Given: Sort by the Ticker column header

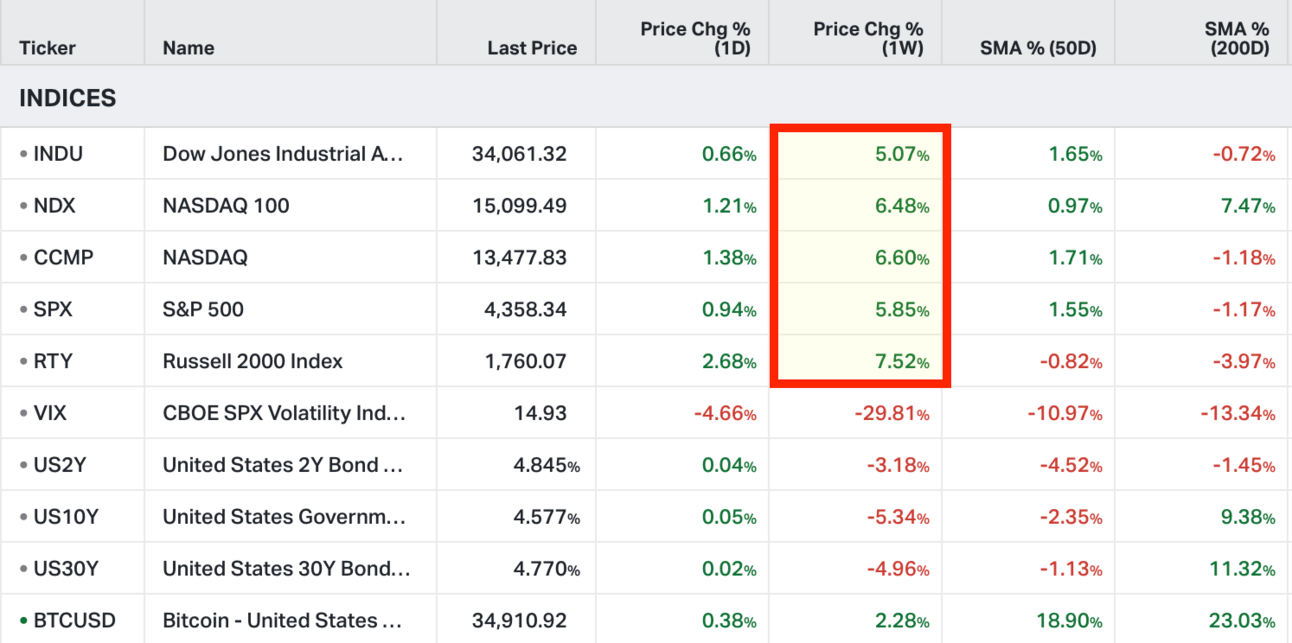Looking at the screenshot, I should click(x=47, y=48).
